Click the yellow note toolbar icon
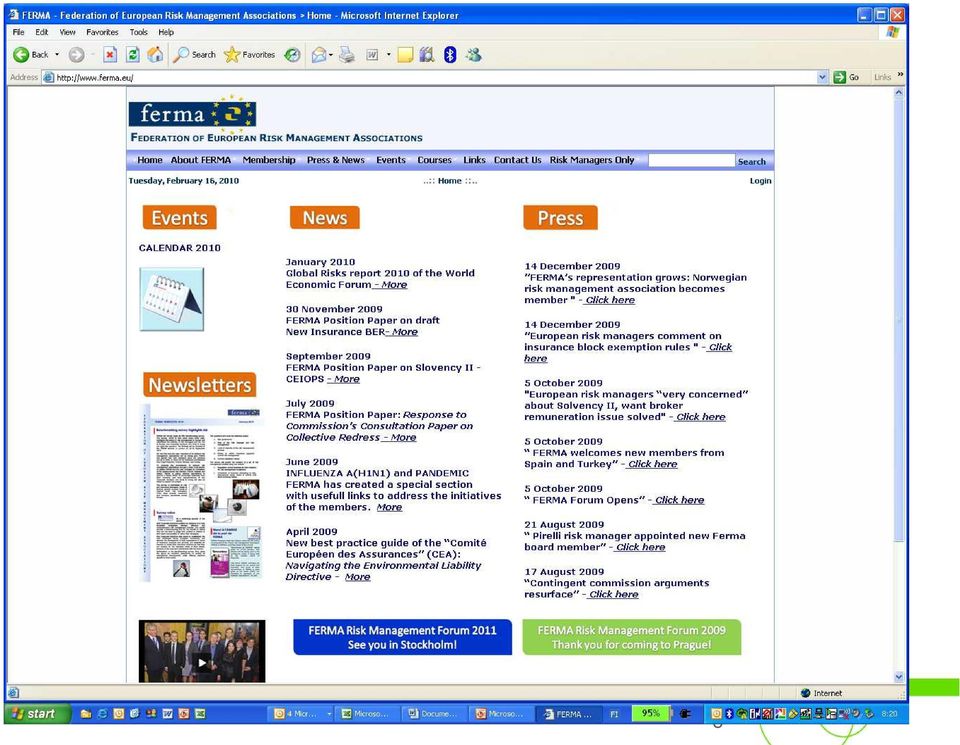The width and height of the screenshot is (960, 745). (x=405, y=55)
